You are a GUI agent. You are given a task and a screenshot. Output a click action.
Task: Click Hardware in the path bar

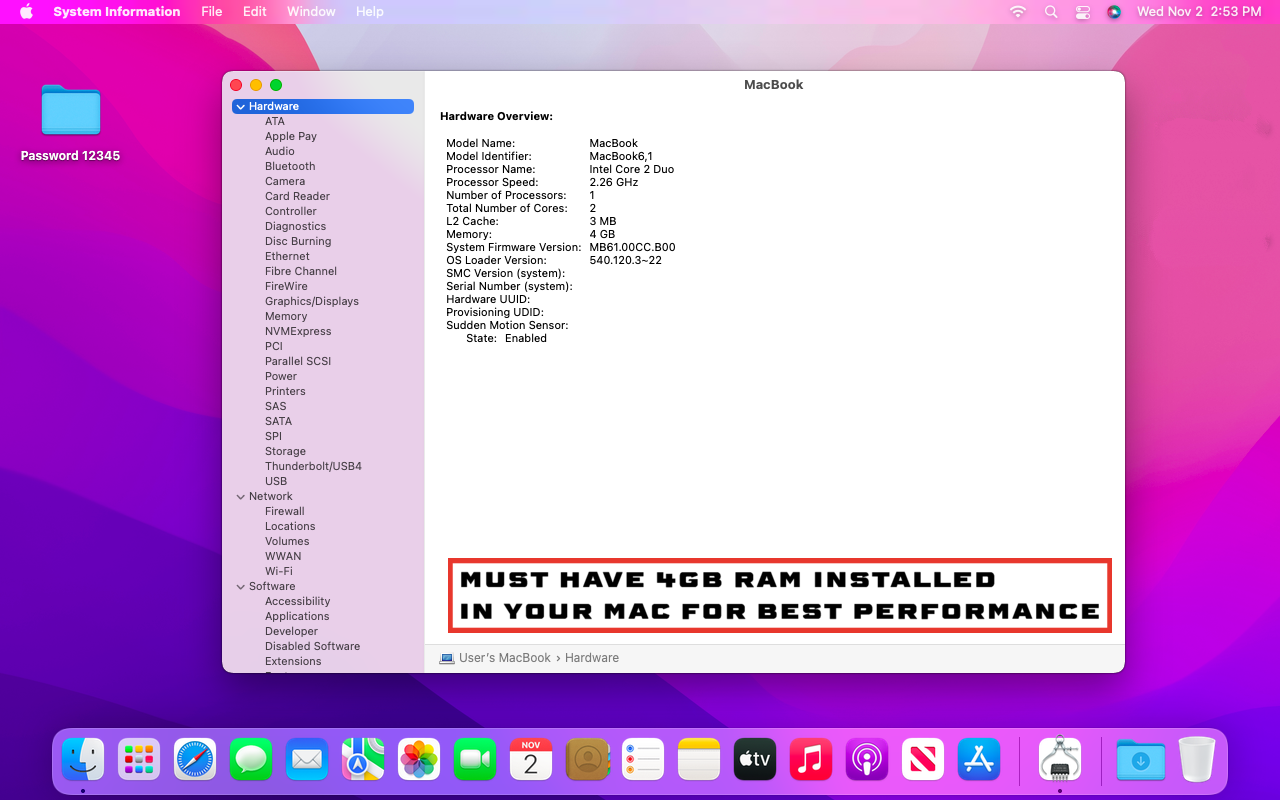[x=592, y=658]
